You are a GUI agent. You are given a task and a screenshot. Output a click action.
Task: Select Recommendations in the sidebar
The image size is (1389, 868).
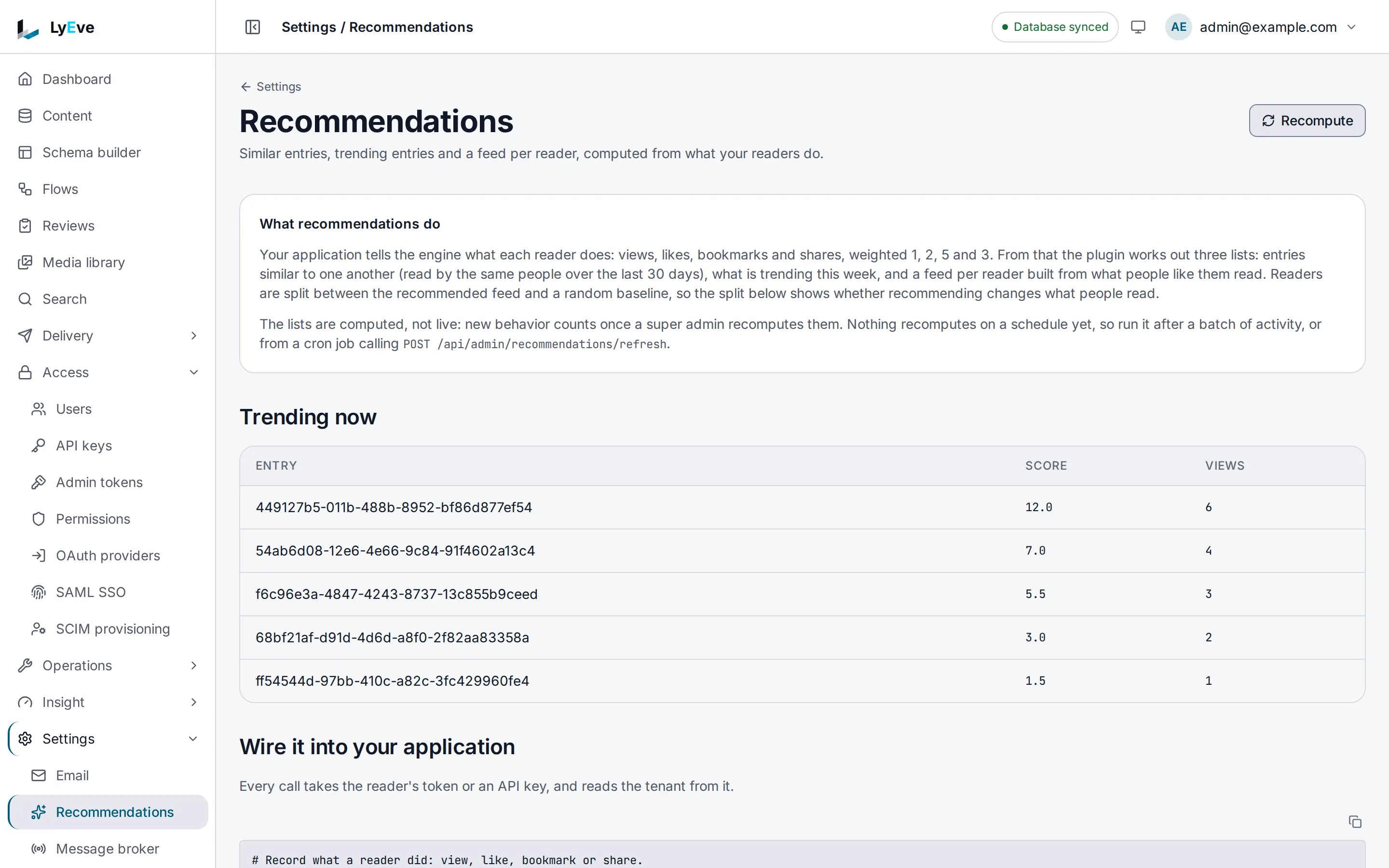point(109,813)
